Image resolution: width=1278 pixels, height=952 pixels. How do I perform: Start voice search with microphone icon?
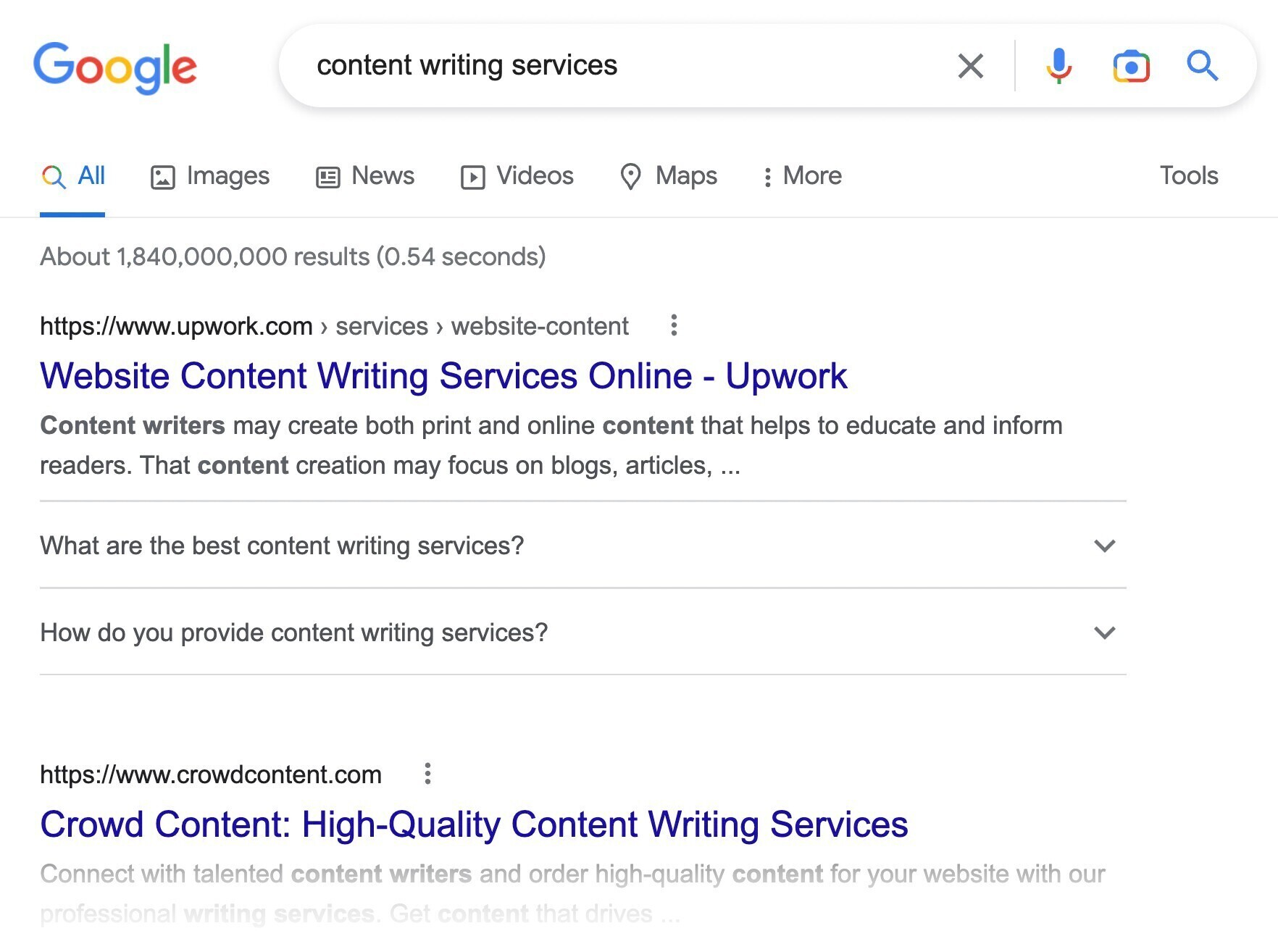coord(1058,66)
